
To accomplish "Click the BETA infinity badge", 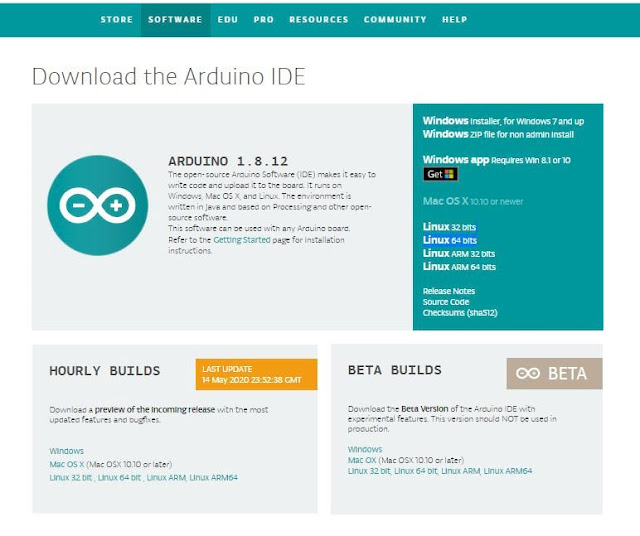I will [x=552, y=373].
